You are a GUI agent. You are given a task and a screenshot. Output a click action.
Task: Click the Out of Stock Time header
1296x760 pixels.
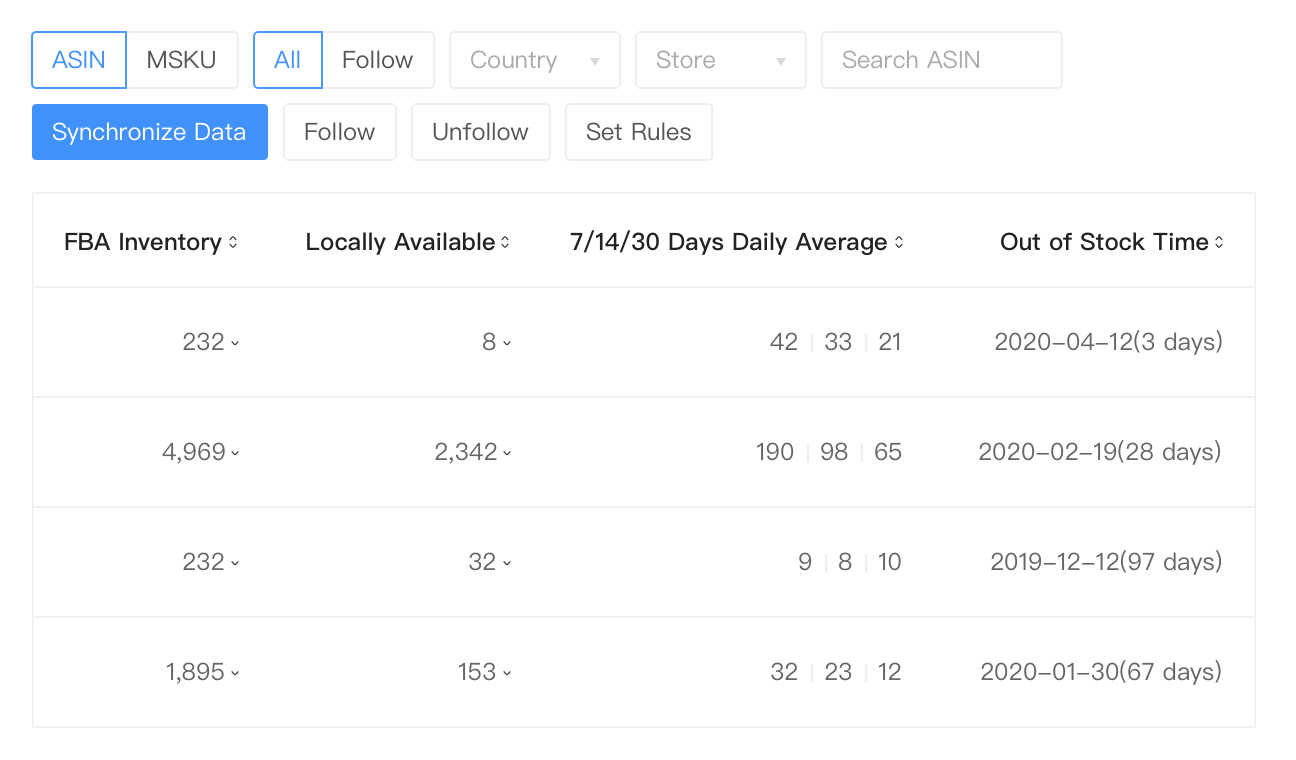point(1104,242)
